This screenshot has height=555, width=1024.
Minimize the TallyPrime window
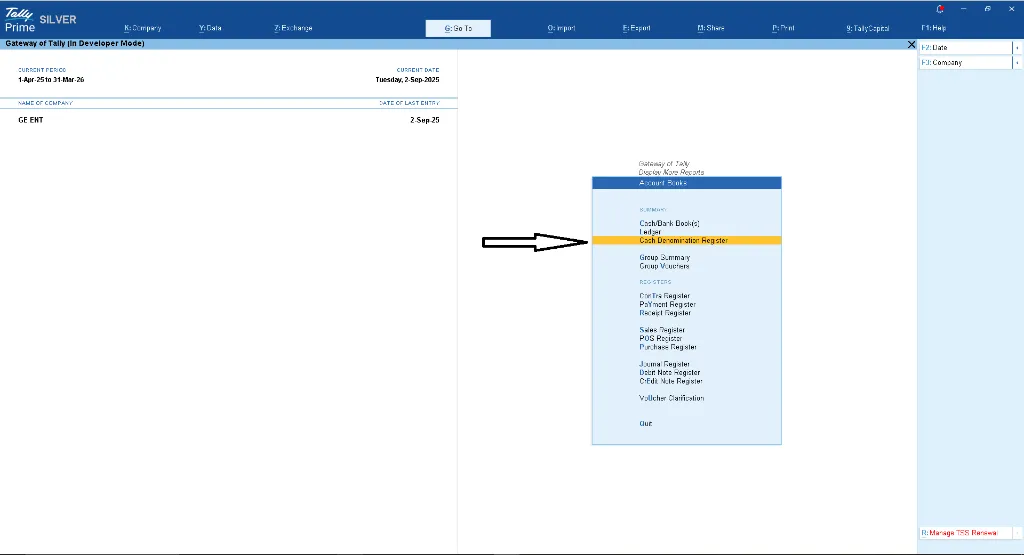coord(963,9)
